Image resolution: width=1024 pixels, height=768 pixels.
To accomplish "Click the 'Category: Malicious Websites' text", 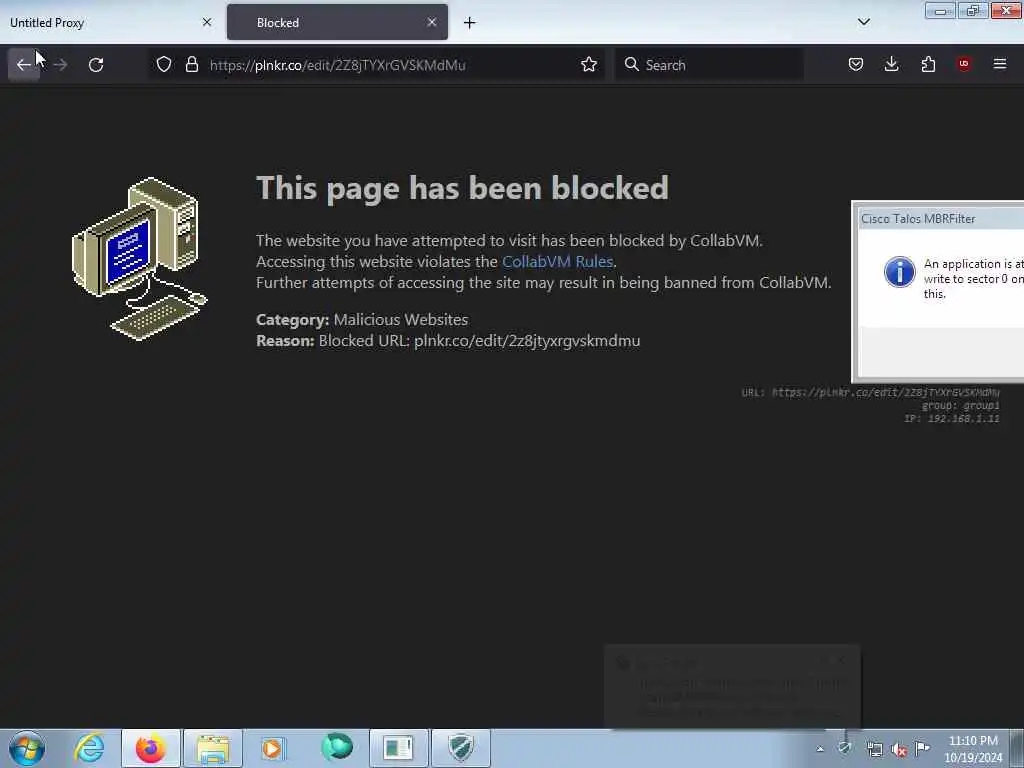I will tap(362, 320).
